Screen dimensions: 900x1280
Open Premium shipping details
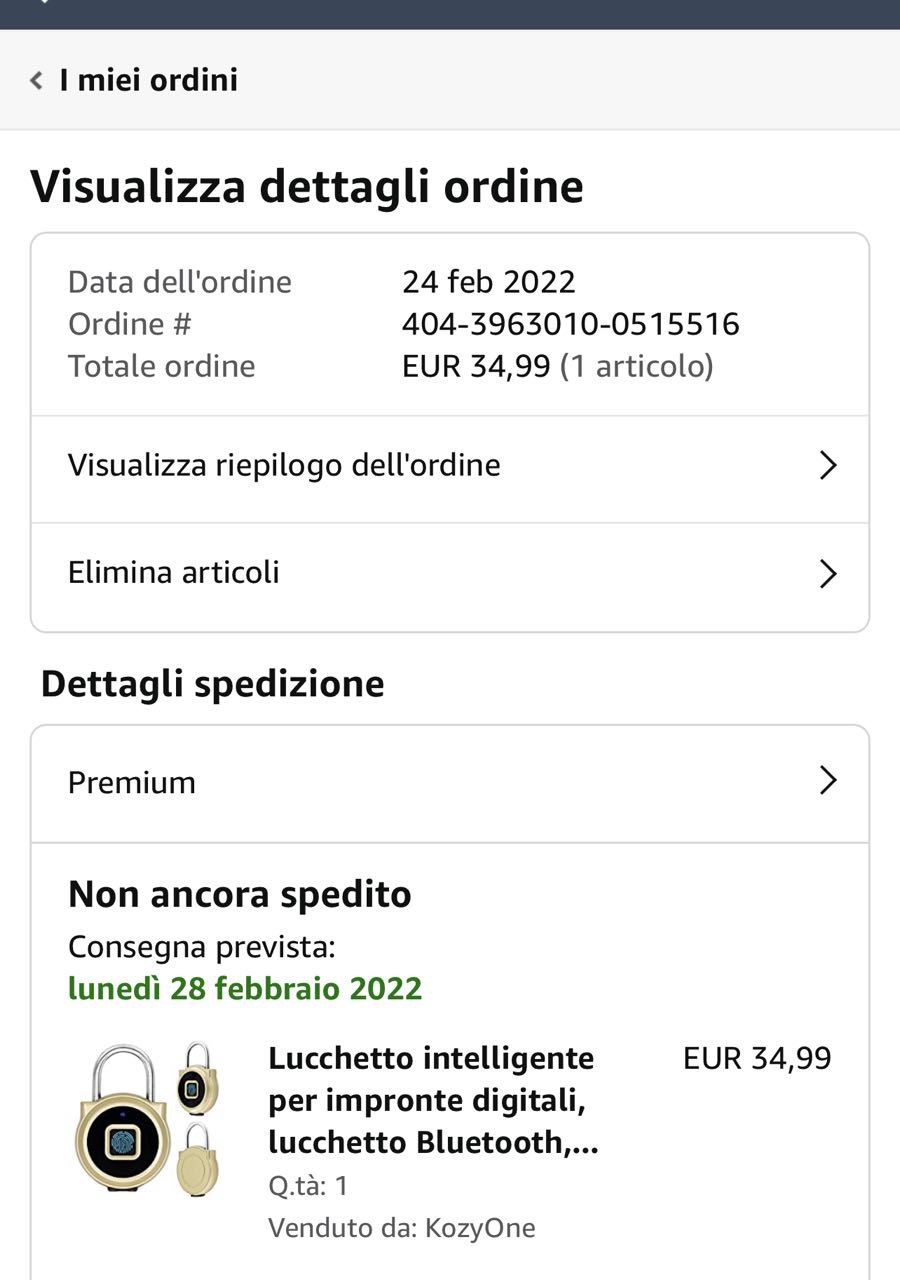132,782
